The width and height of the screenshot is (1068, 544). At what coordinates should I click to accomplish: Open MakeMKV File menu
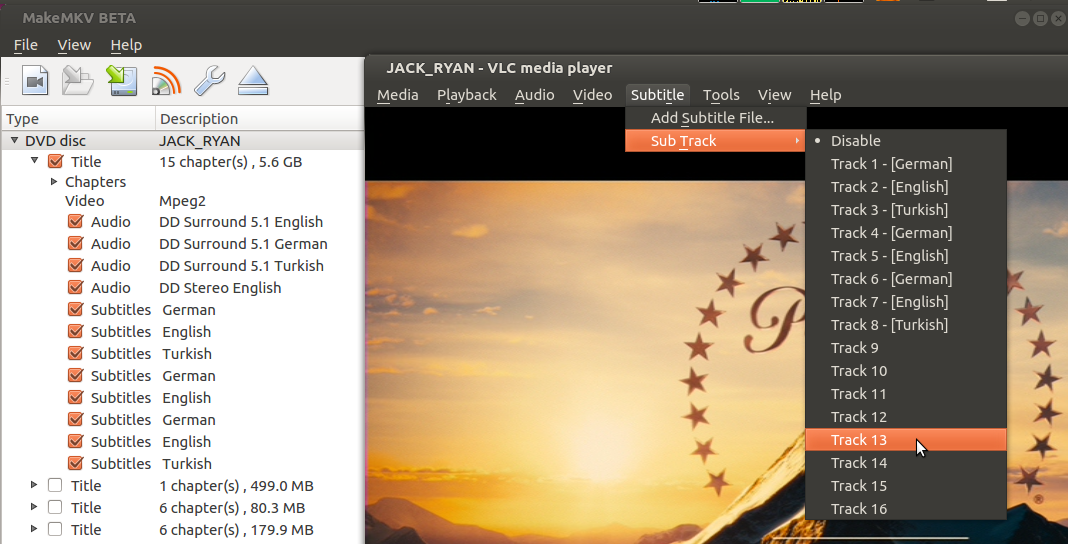coord(26,45)
